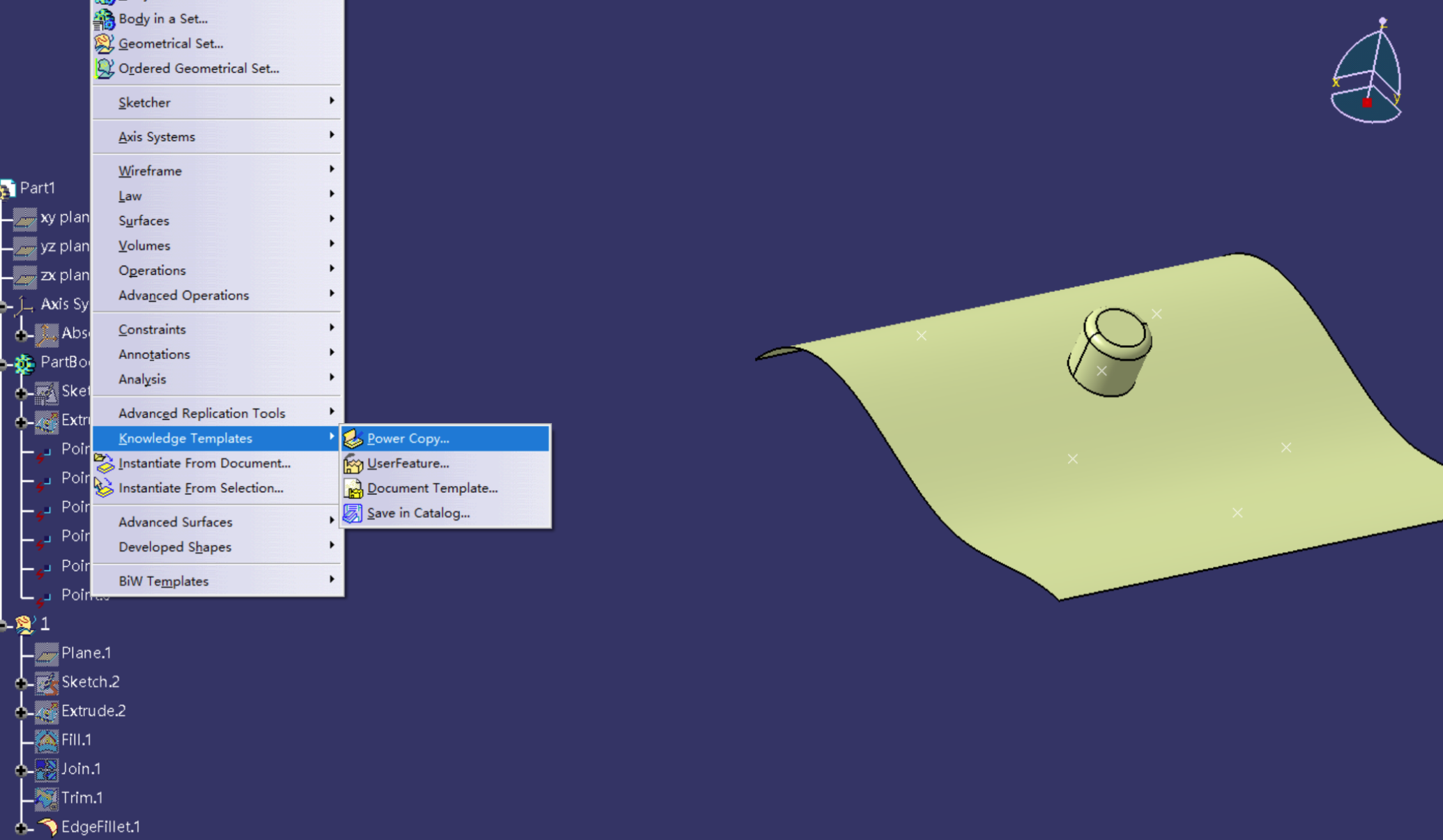
Task: Expand the Join.1 tree node
Action: point(21,770)
